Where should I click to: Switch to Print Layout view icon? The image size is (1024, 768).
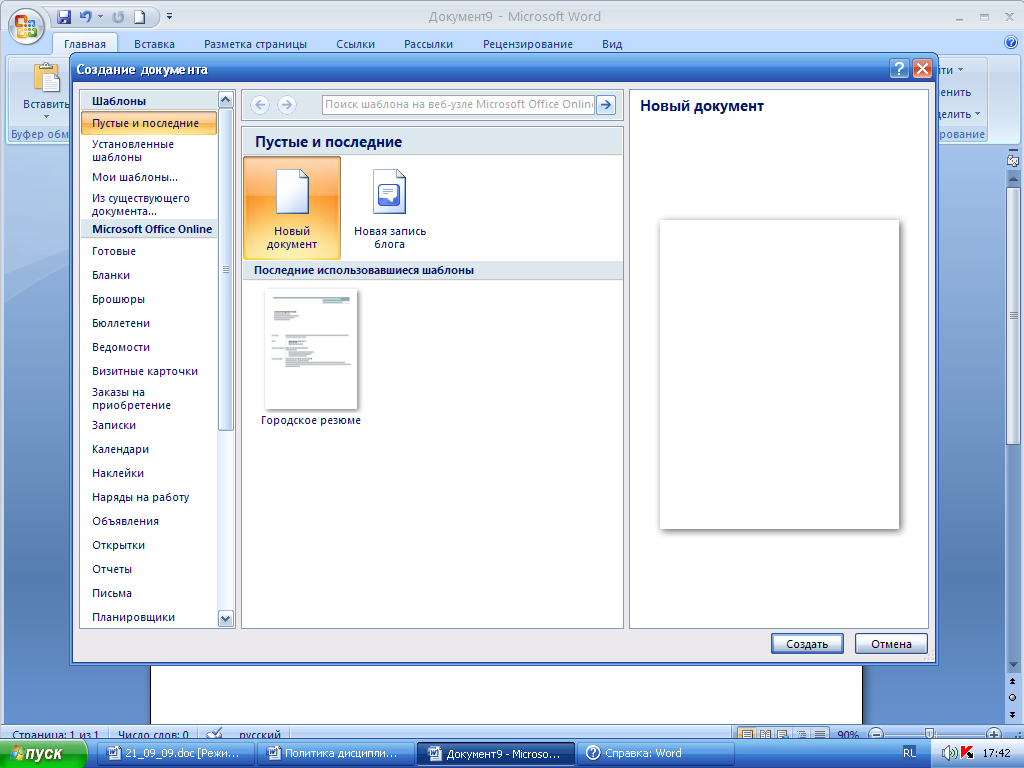tap(747, 735)
